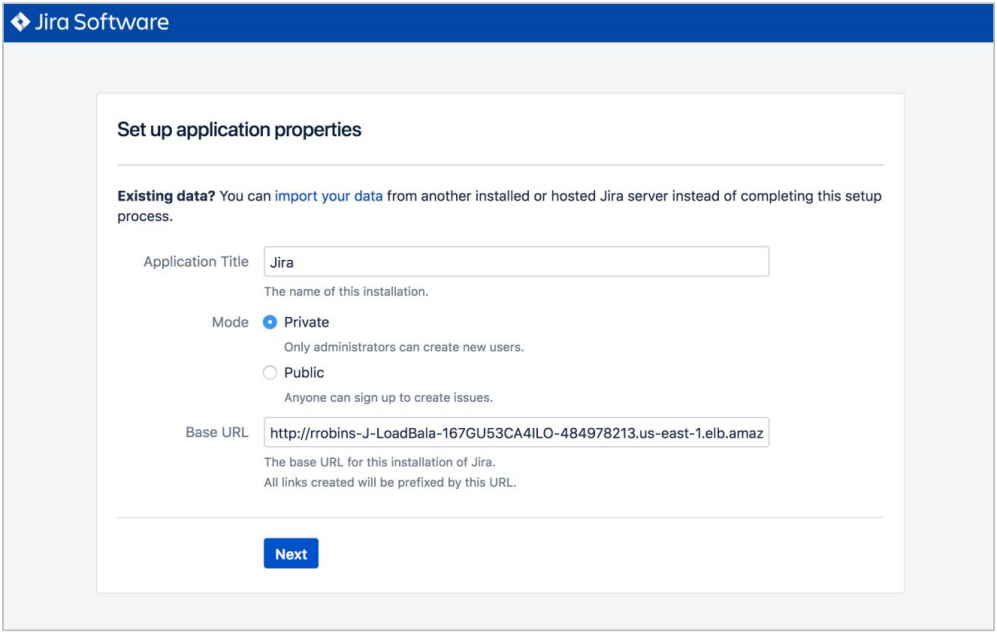
Task: Click the Base URL field label
Action: click(x=217, y=433)
